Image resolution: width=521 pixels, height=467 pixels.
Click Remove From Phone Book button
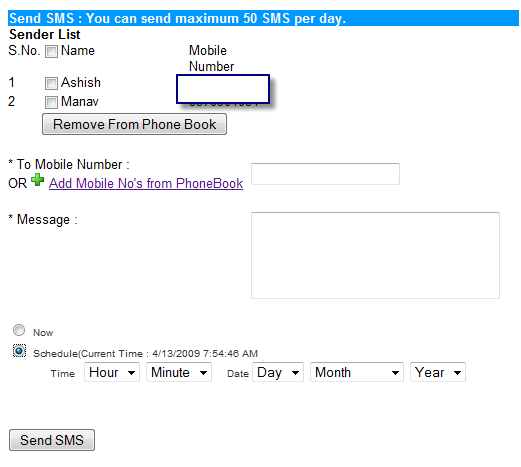pos(134,124)
